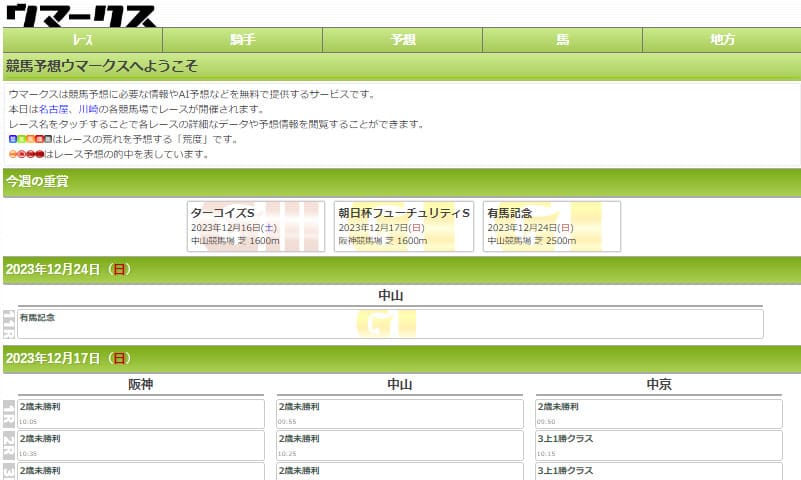Screen dimensions: 801x480
Task: Open the 馬 menu tab
Action: coord(562,40)
